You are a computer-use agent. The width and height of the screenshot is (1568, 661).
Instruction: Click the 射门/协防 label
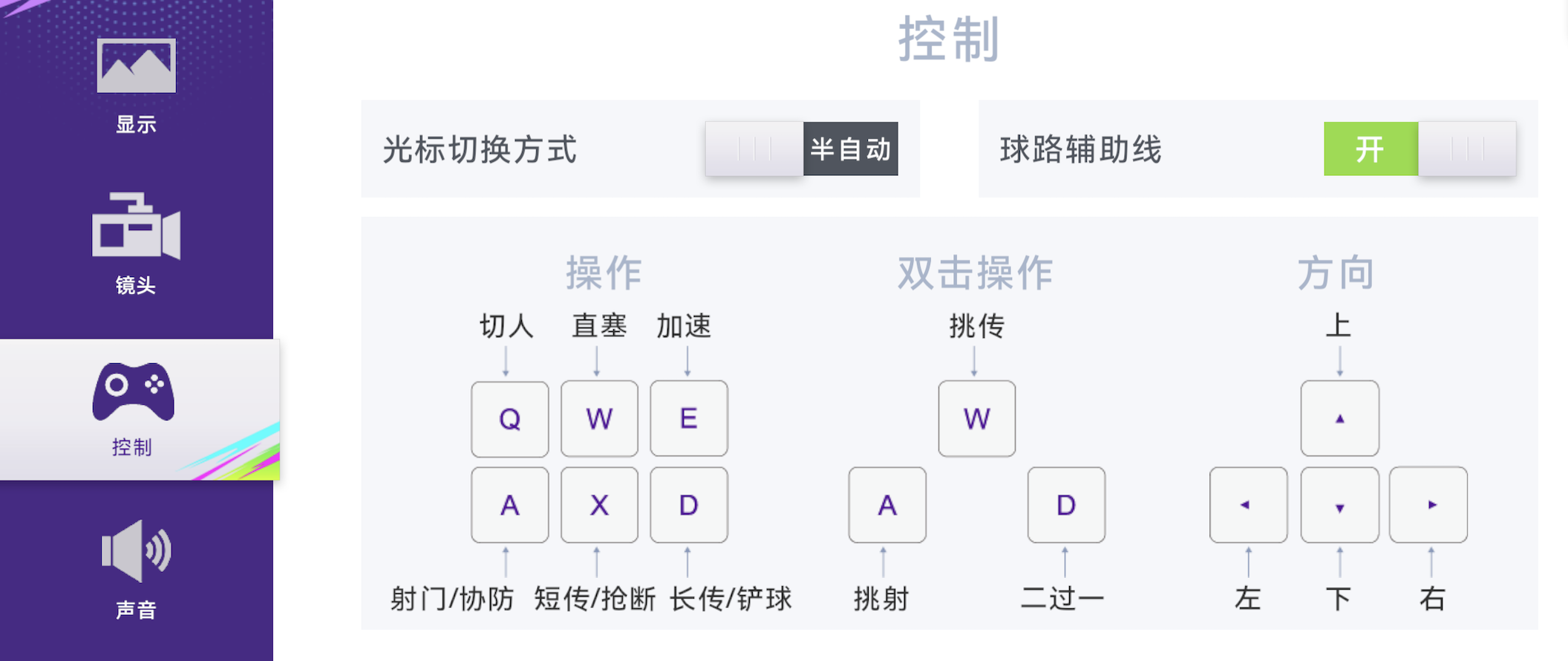click(452, 599)
